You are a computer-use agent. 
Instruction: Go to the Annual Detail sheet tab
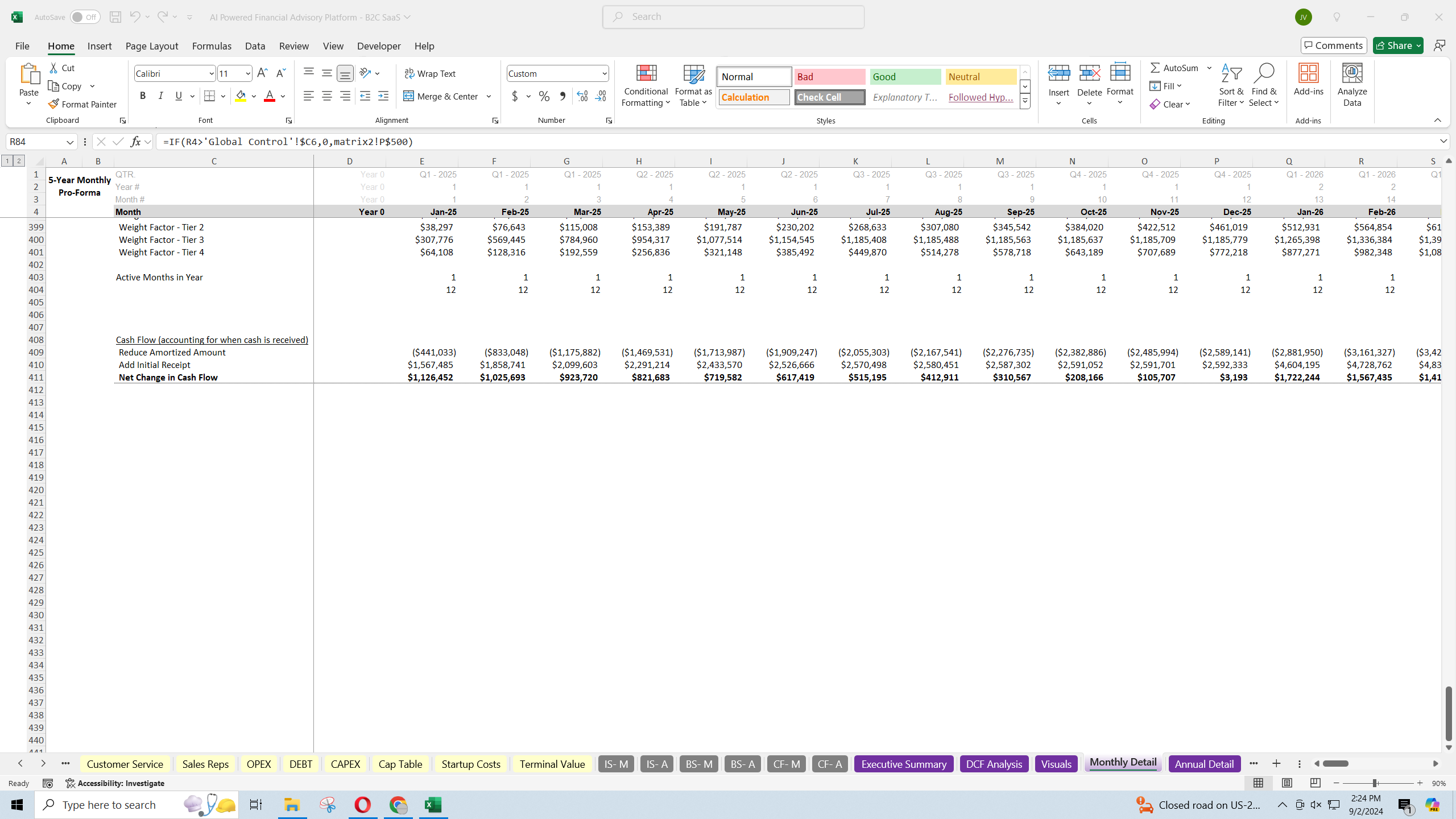[x=1204, y=764]
